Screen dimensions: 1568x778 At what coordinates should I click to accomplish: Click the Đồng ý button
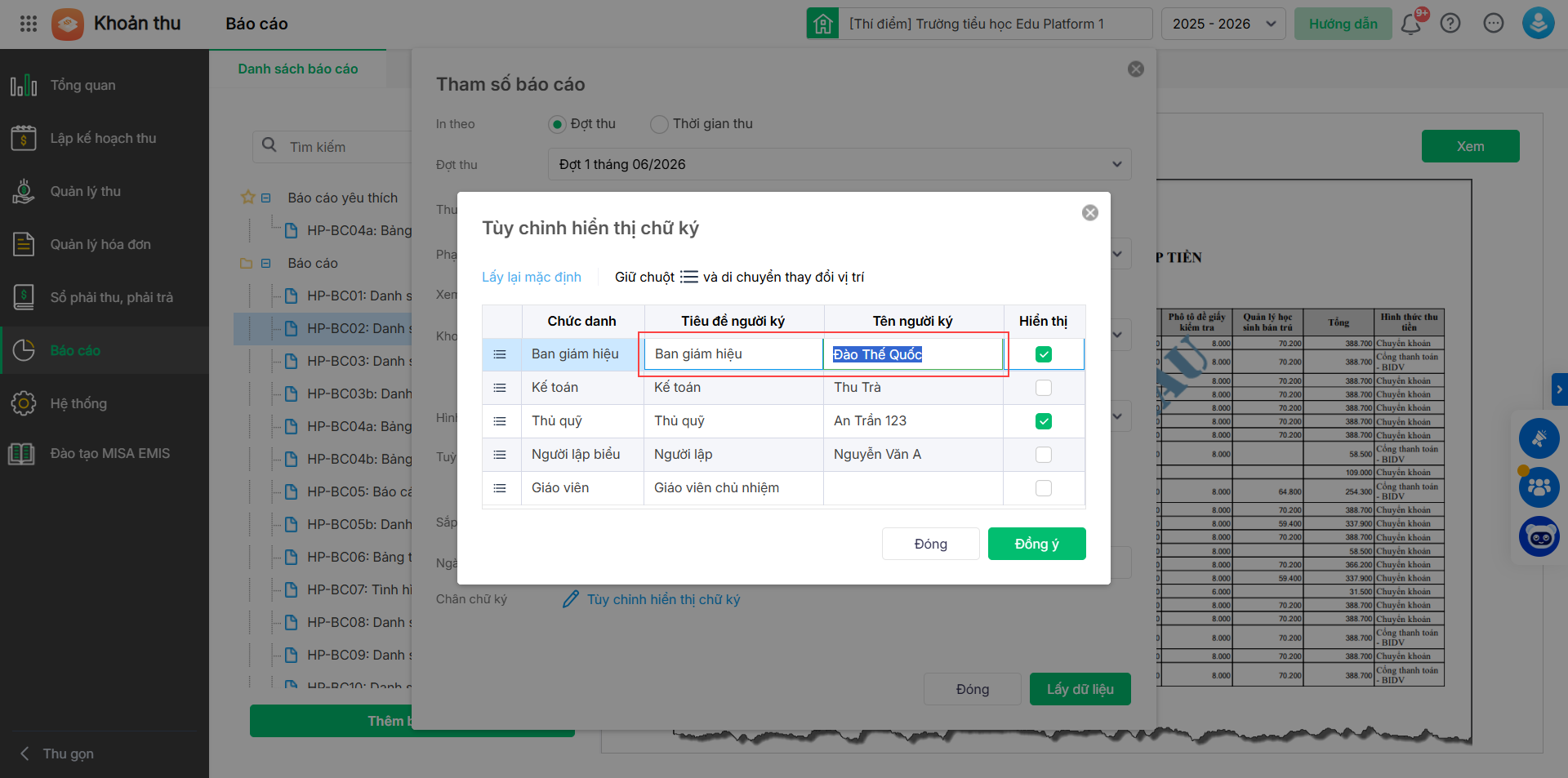pyautogui.click(x=1036, y=544)
